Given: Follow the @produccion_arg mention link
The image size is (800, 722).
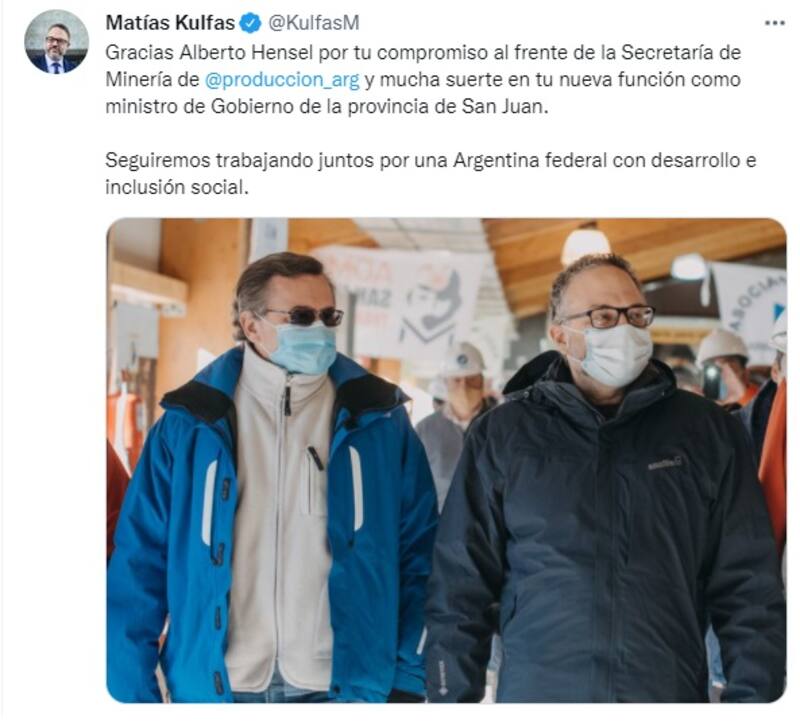Looking at the screenshot, I should click(x=282, y=80).
